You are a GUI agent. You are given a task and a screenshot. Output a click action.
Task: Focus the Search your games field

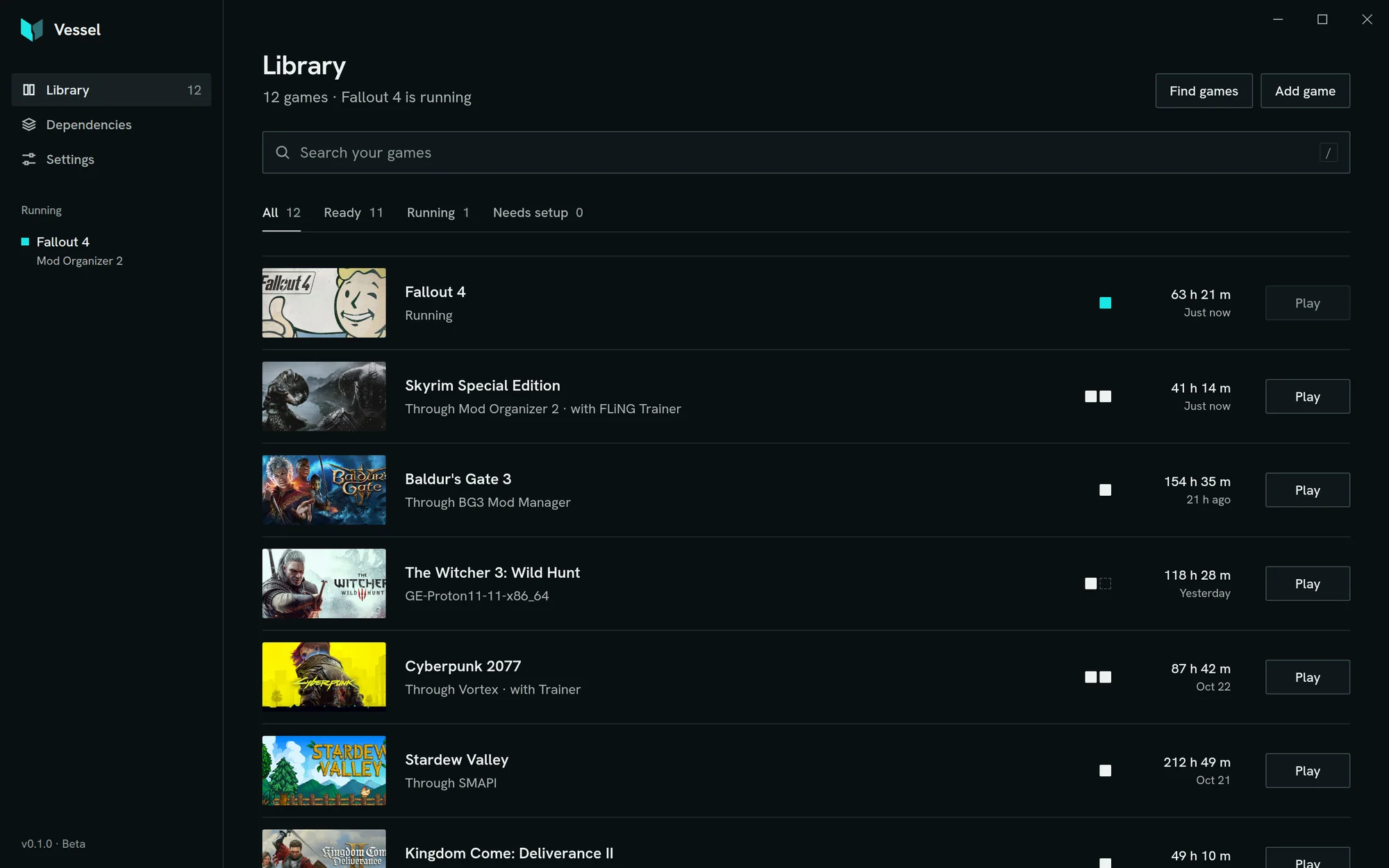(x=806, y=152)
